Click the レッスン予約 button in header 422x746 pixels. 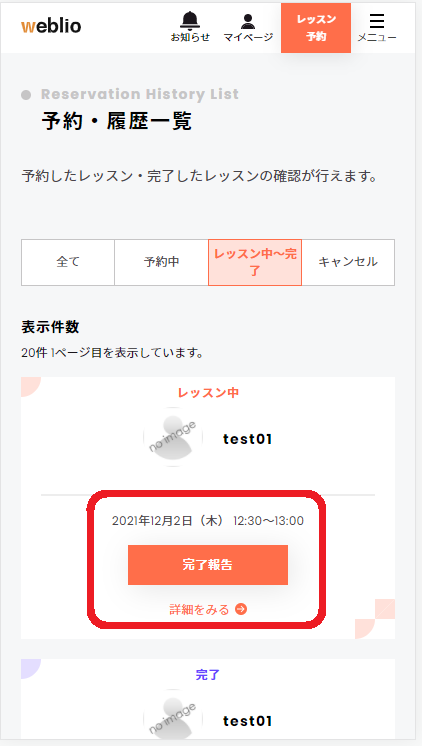[x=316, y=28]
